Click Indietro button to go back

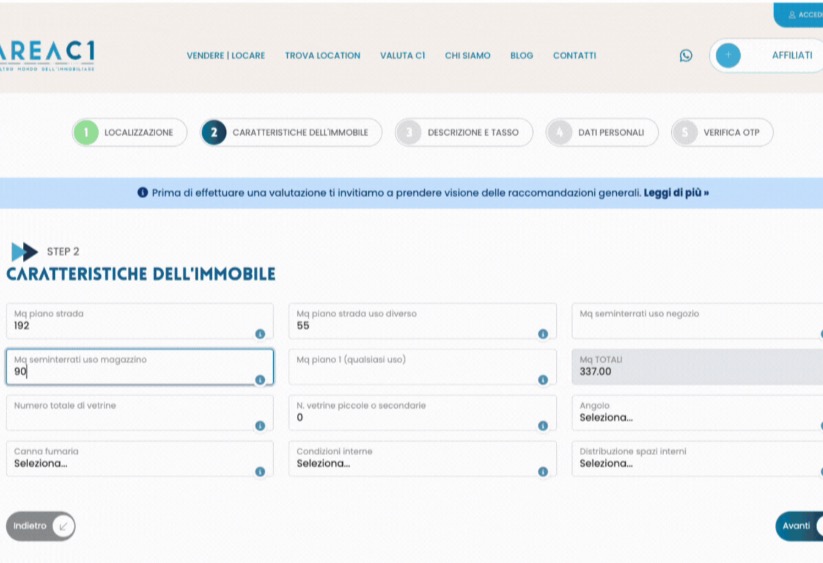(x=40, y=526)
